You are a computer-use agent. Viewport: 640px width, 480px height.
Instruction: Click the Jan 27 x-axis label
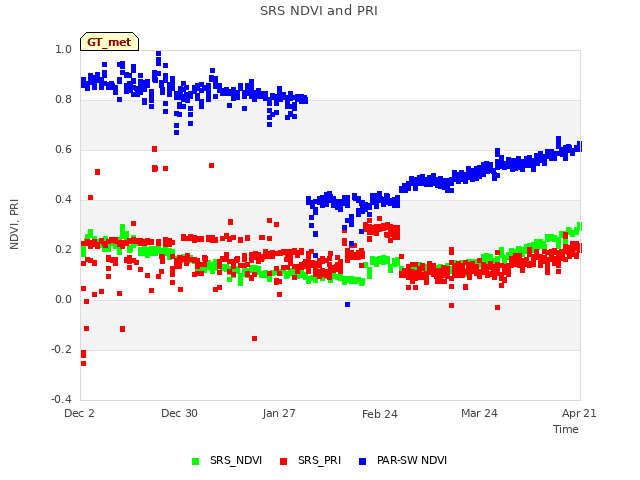pos(279,413)
